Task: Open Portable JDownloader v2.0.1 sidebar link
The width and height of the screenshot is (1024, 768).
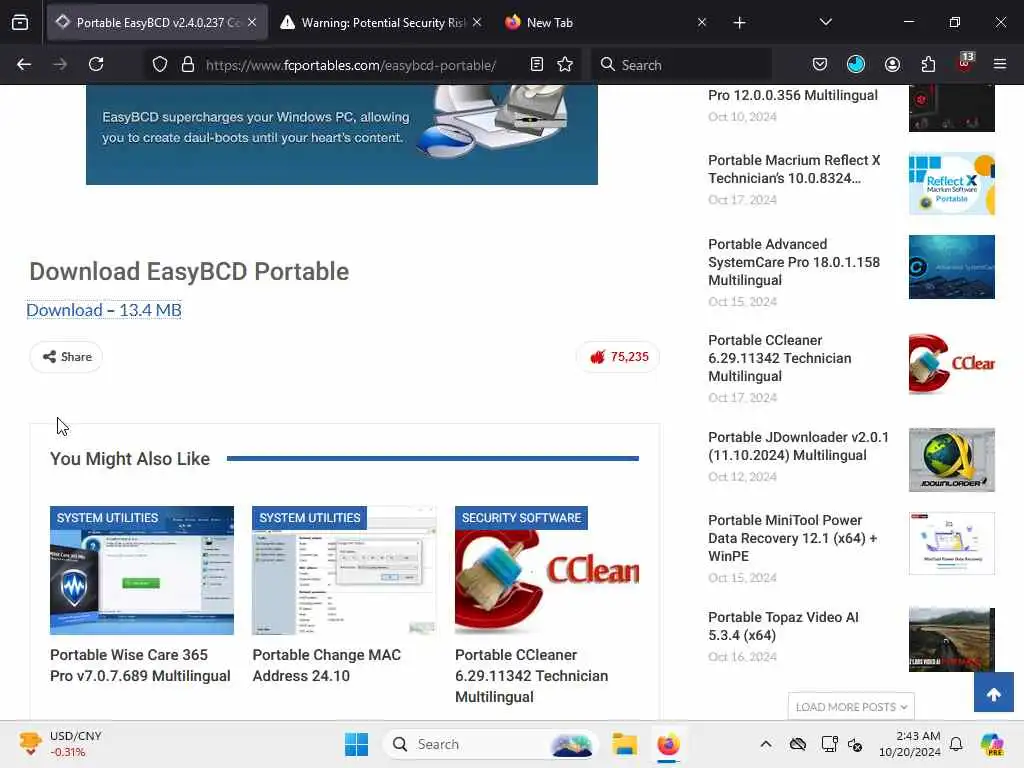Action: click(x=798, y=446)
